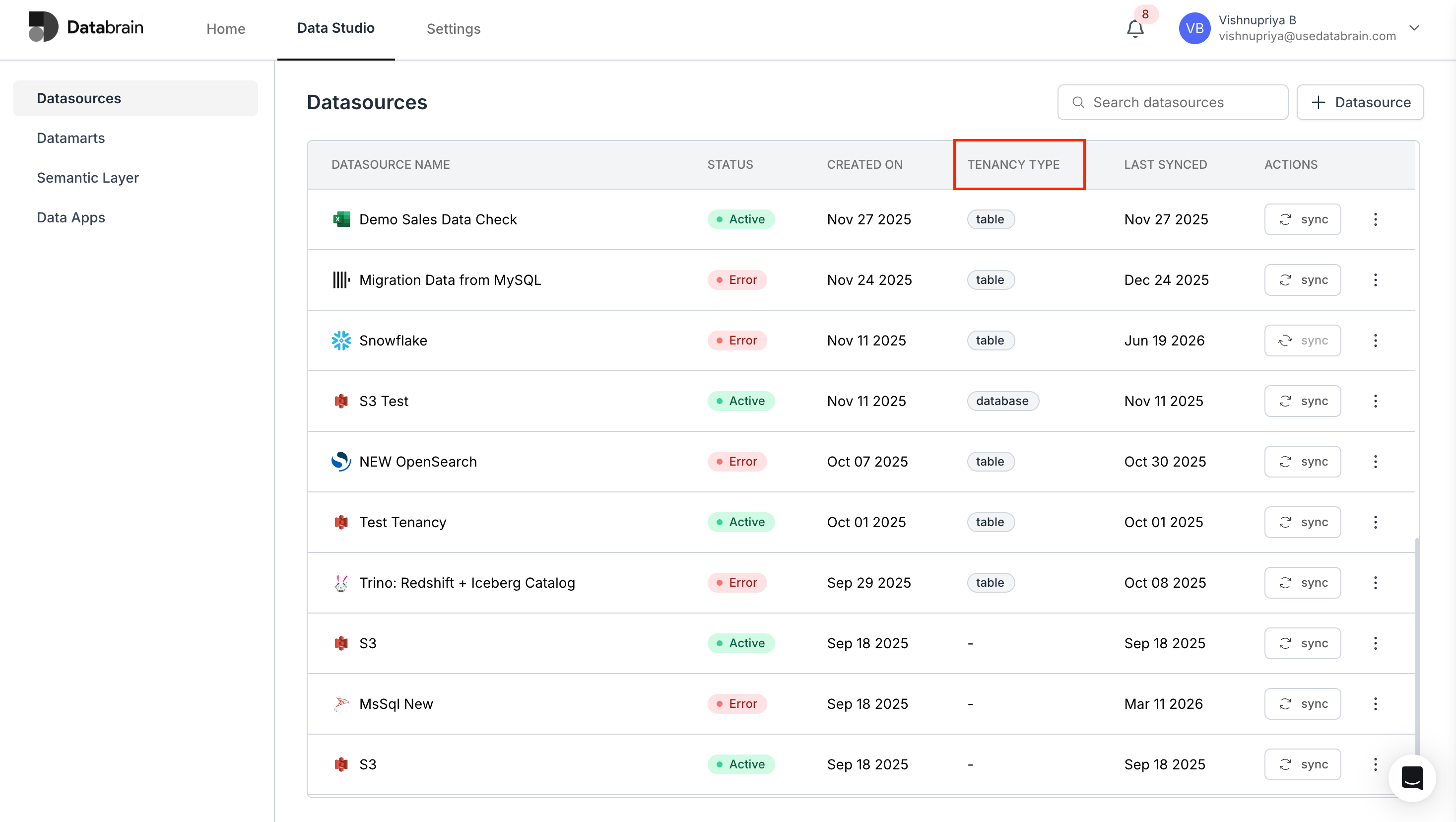1456x822 pixels.
Task: Expand the user account dropdown chevron
Action: (1414, 28)
